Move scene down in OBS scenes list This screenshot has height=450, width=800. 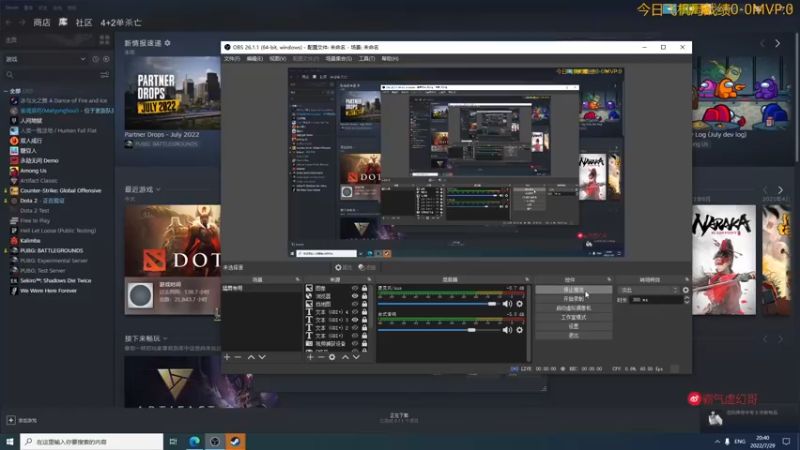pos(262,357)
